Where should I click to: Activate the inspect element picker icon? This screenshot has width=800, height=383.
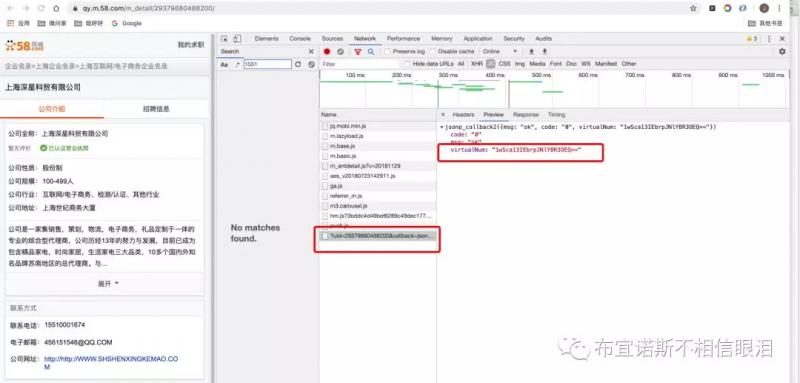[x=225, y=39]
